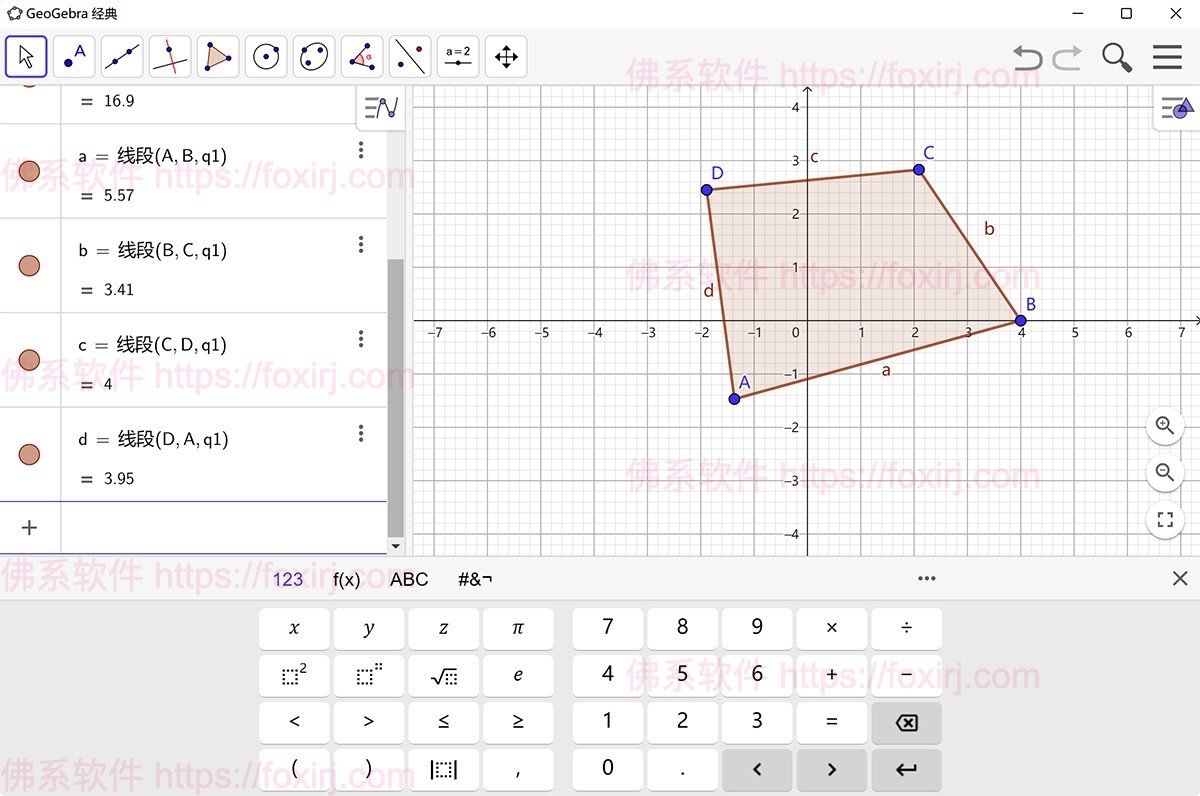
Task: Select the Move arrow tool
Action: point(26,57)
